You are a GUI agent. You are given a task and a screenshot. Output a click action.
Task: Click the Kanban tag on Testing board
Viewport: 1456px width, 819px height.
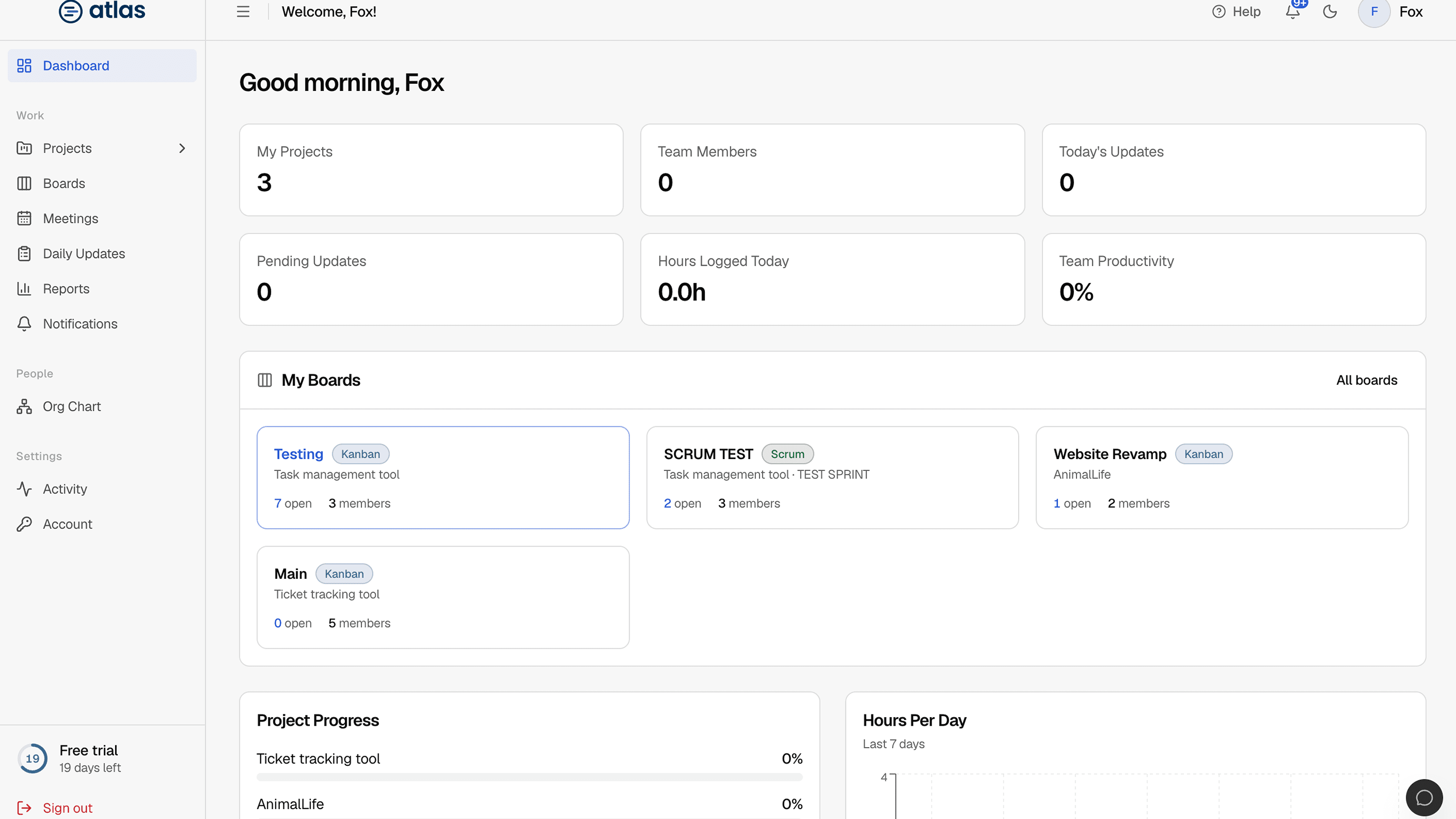361,454
